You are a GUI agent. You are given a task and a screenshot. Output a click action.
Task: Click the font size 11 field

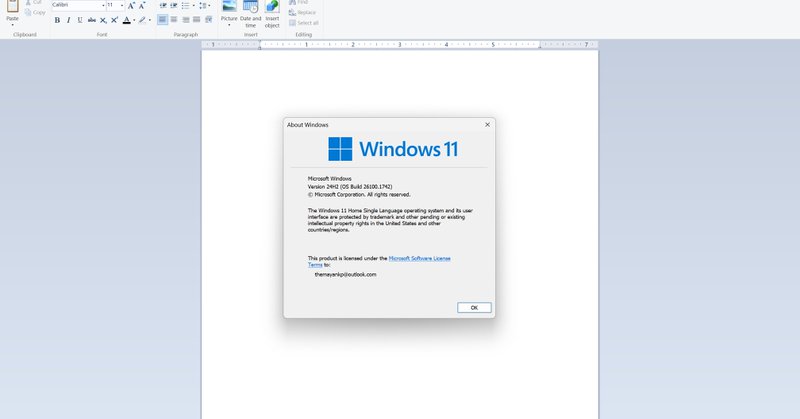tap(112, 5)
